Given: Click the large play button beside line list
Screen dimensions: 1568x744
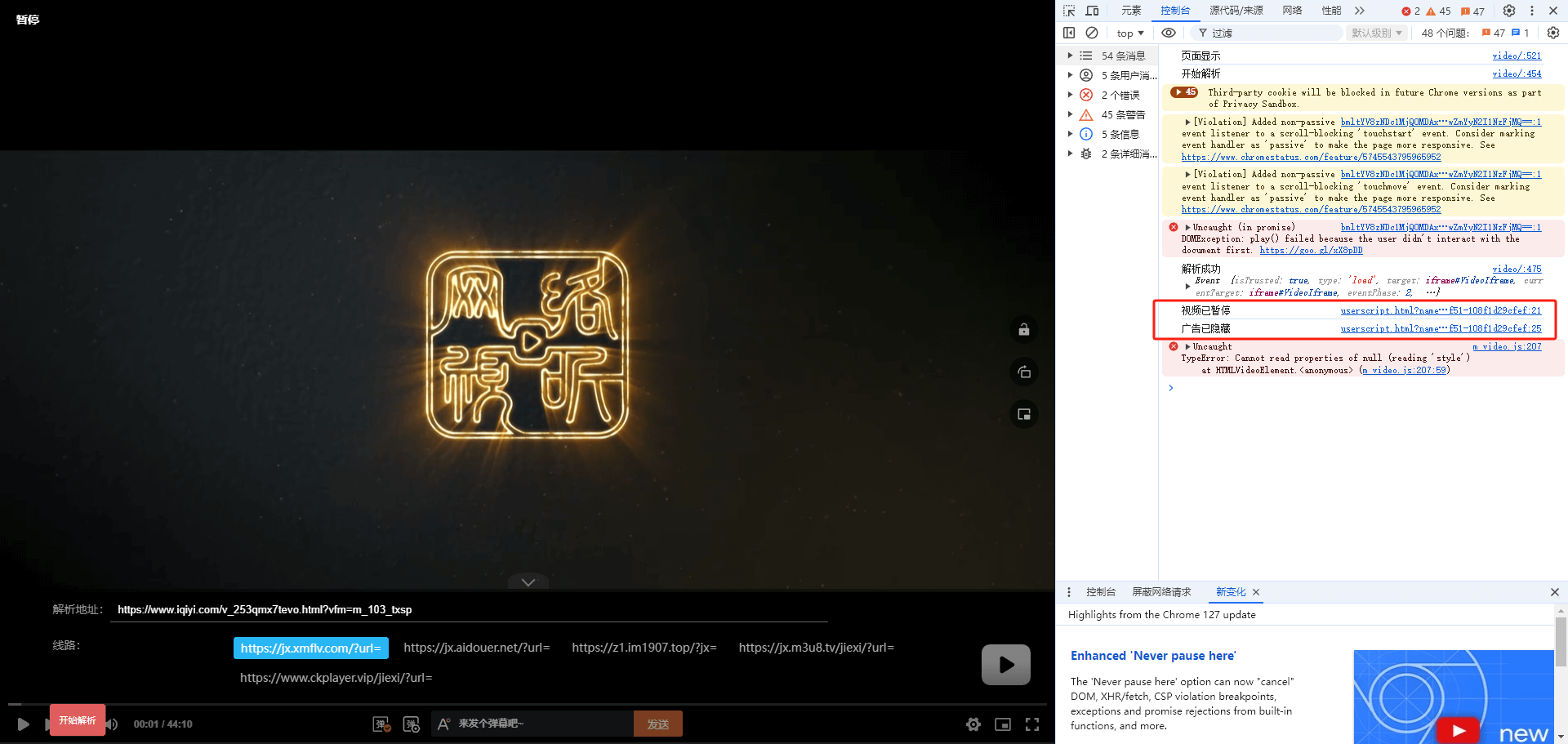Looking at the screenshot, I should (1006, 665).
